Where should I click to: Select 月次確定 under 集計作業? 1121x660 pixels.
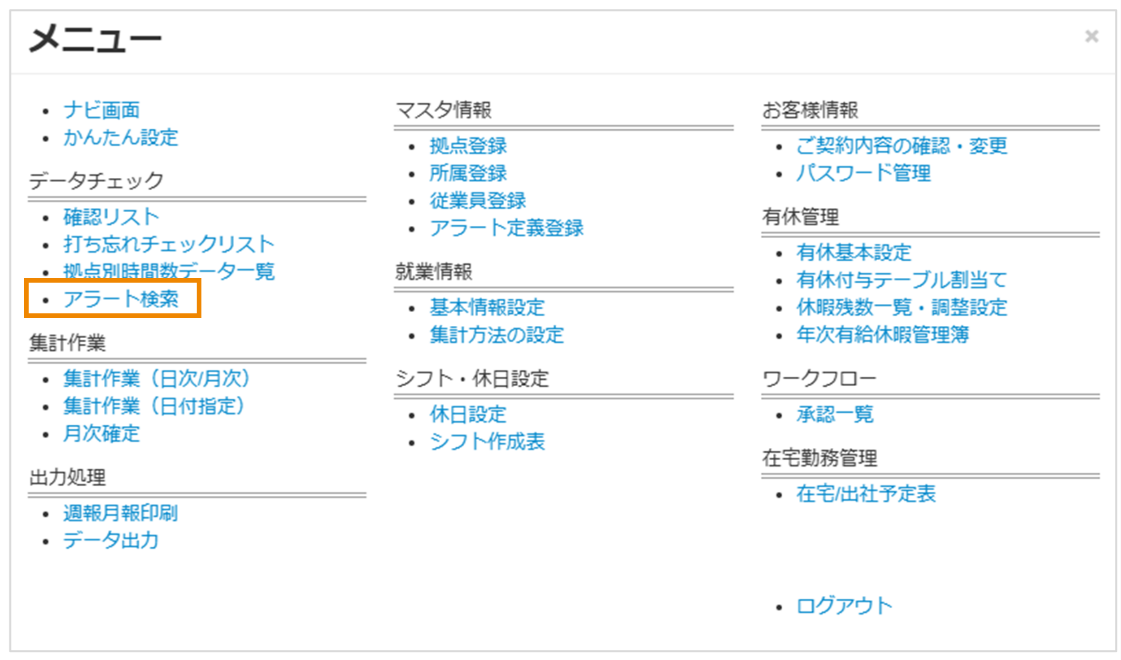pyautogui.click(x=103, y=434)
